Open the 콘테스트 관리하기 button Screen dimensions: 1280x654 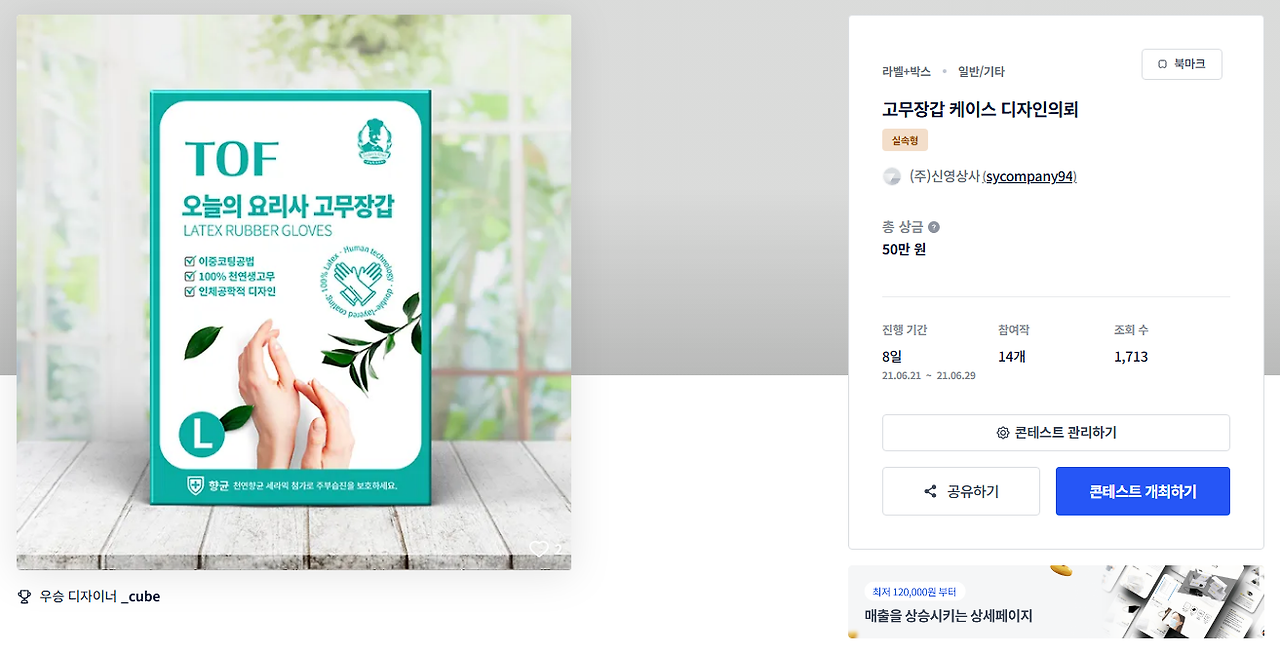(1056, 433)
